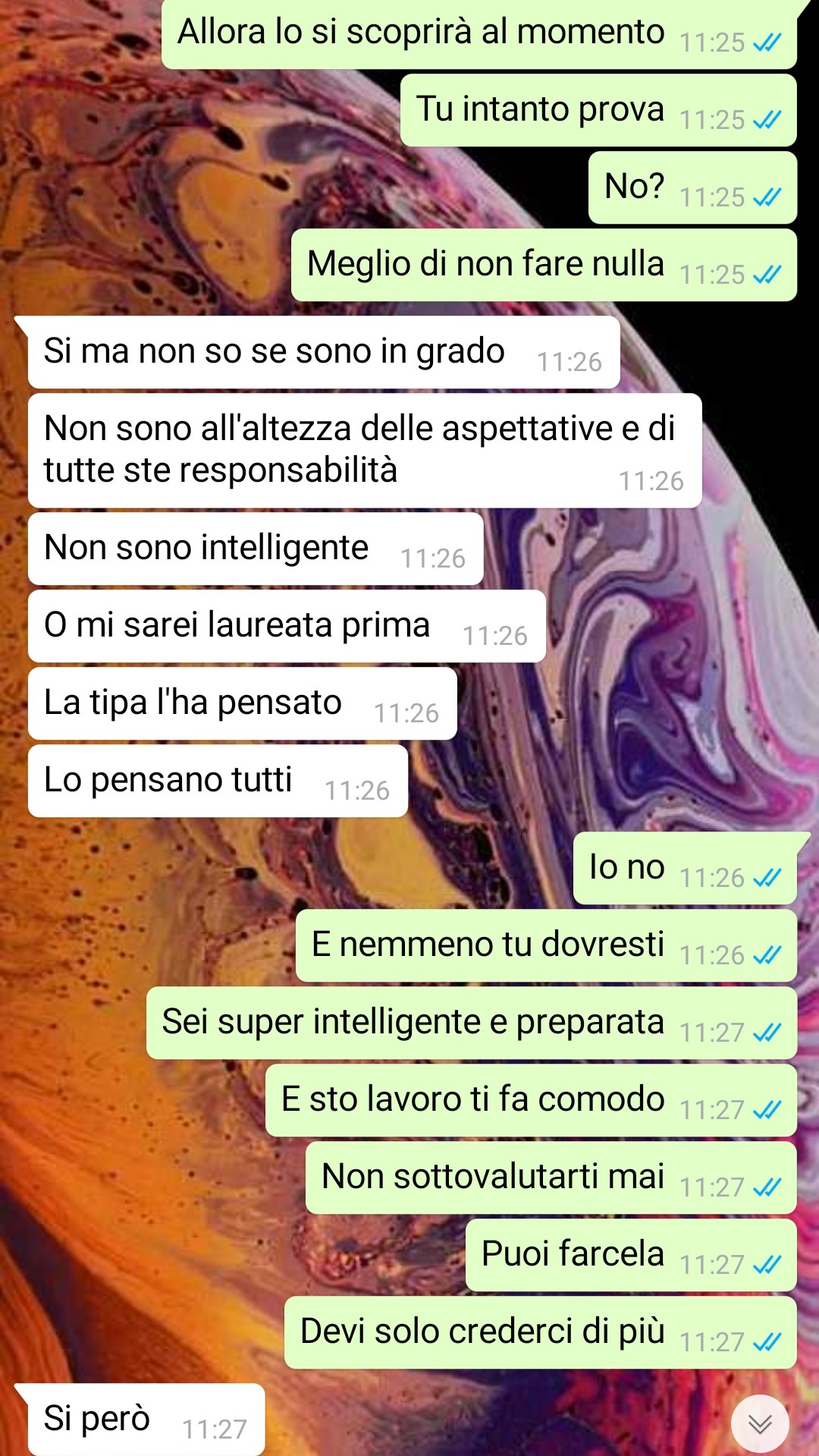Tap 'E sto lavoro ti fa comodo' bubble
This screenshot has width=819, height=1456.
531,1100
